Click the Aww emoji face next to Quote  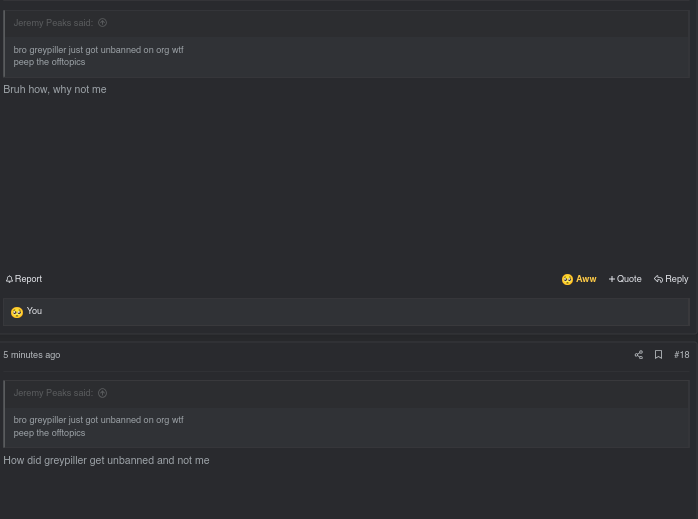567,279
